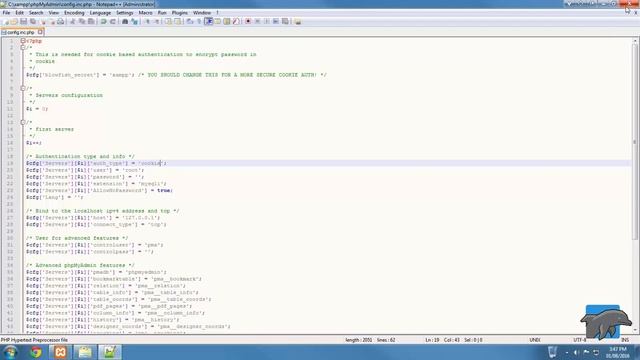This screenshot has height=360, width=640.
Task: Open the Windows Start menu
Action: [11, 352]
